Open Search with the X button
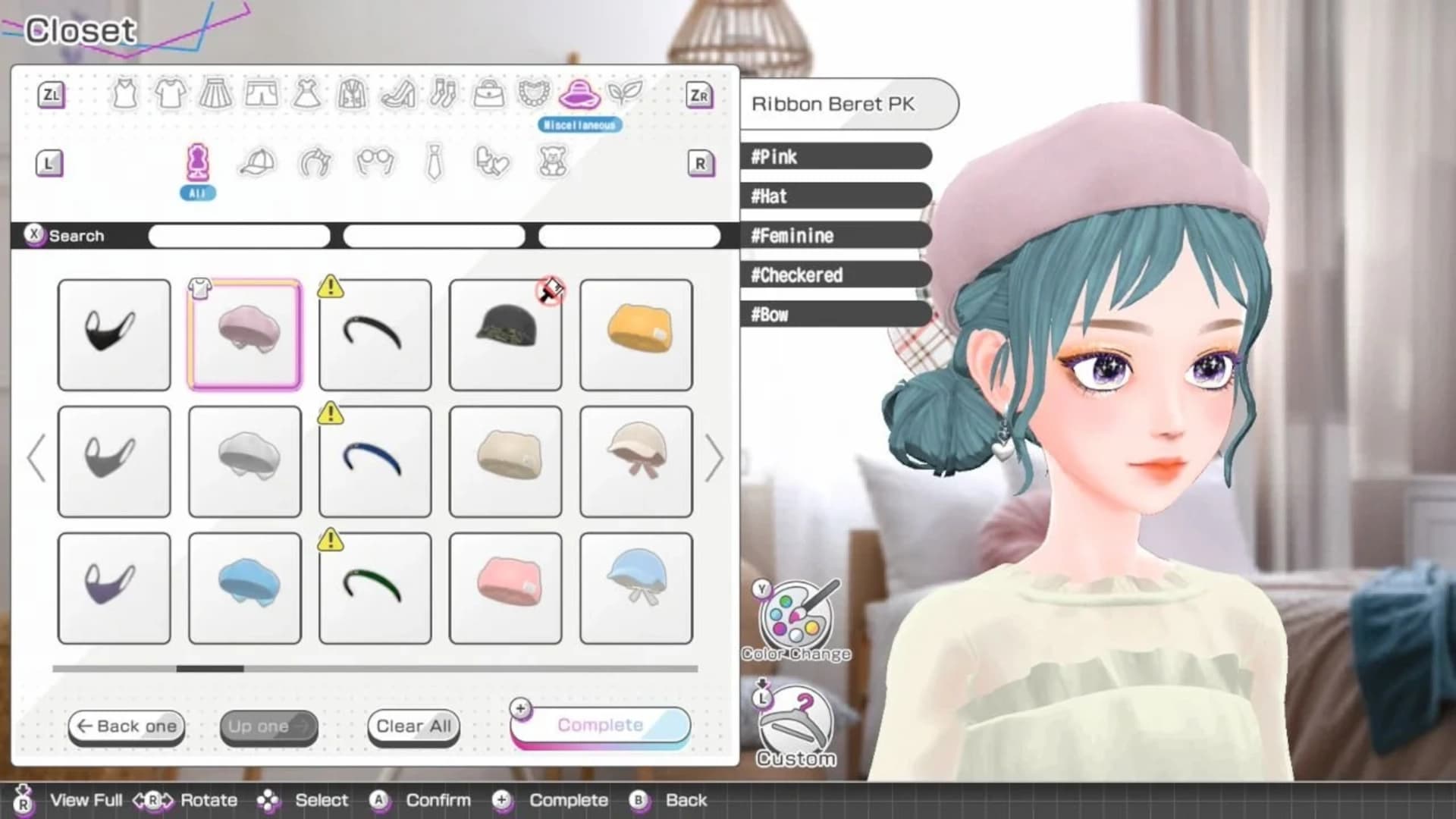1456x819 pixels. (65, 236)
